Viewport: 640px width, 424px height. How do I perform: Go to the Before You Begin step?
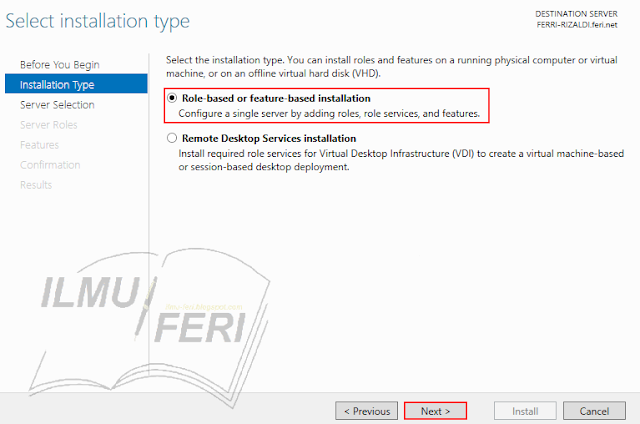tap(59, 65)
